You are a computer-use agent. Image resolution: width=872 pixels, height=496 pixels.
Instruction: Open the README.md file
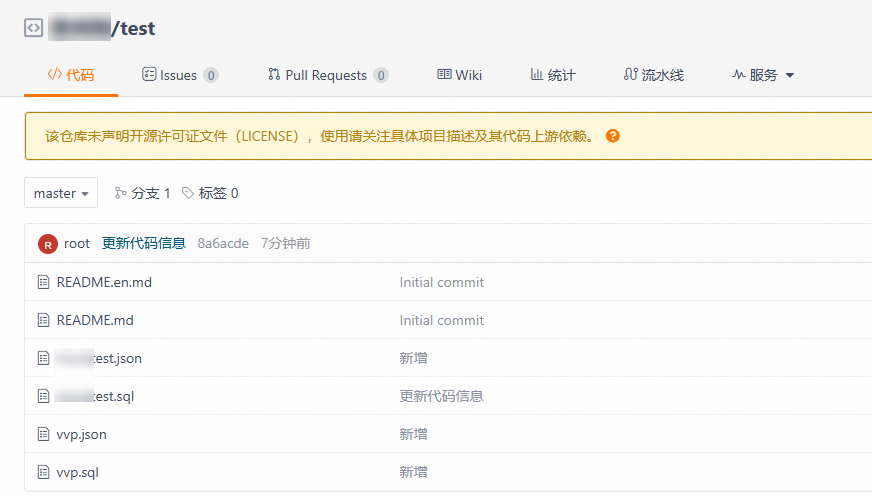coord(95,320)
